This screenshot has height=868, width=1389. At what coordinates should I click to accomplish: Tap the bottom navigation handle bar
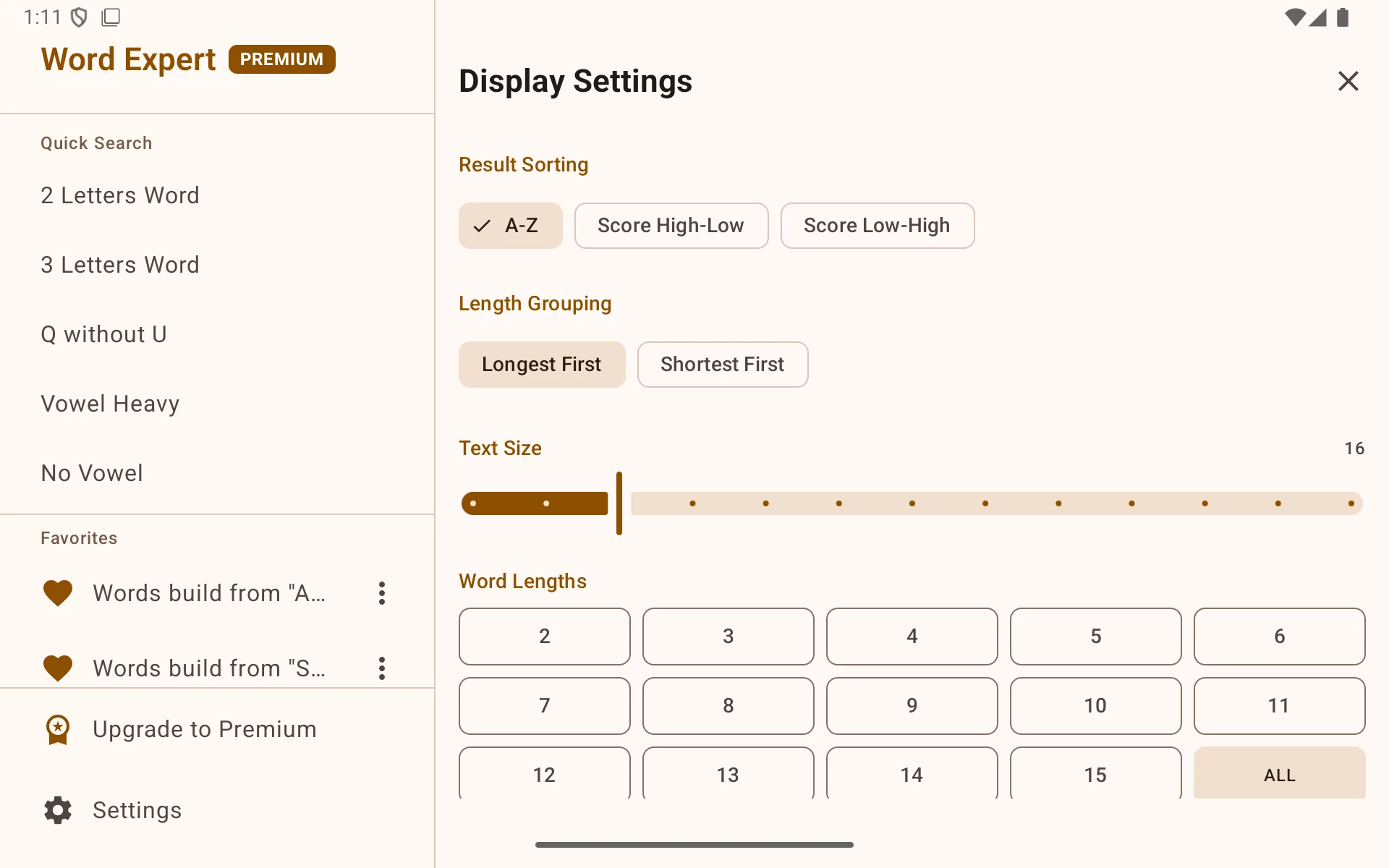click(x=694, y=845)
